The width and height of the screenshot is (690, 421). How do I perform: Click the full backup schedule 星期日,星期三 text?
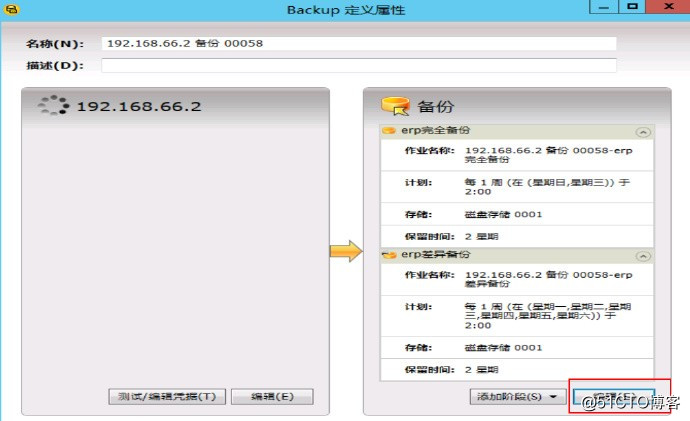[547, 187]
